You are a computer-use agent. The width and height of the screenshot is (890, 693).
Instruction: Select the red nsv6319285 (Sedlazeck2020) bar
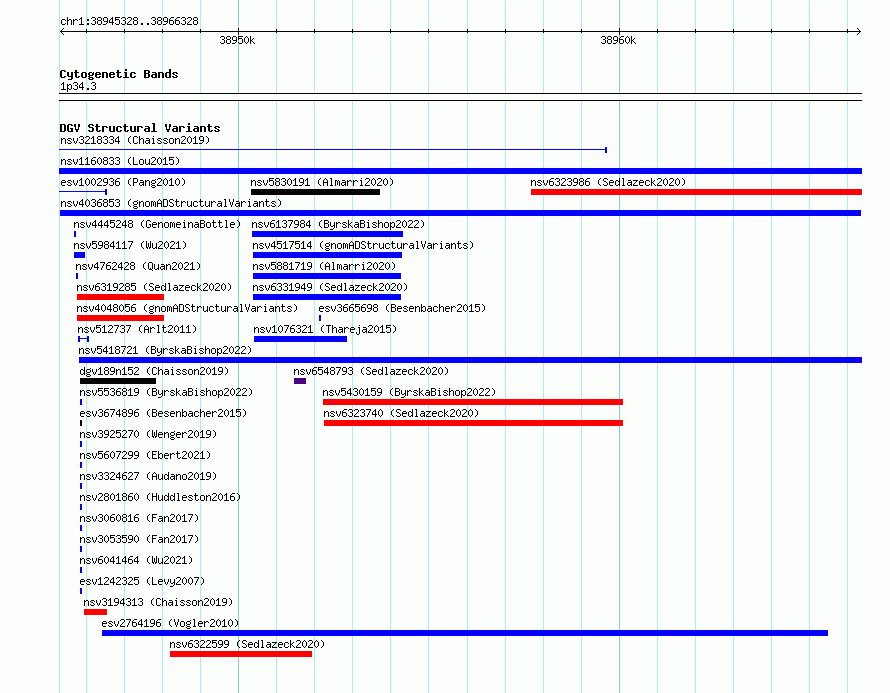pyautogui.click(x=120, y=297)
